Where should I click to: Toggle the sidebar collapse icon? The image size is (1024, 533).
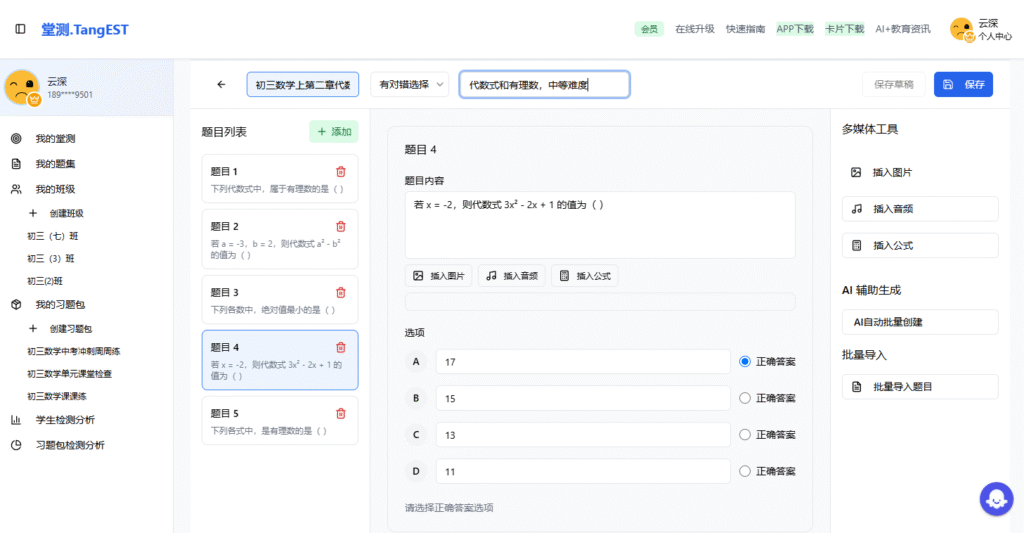(21, 29)
